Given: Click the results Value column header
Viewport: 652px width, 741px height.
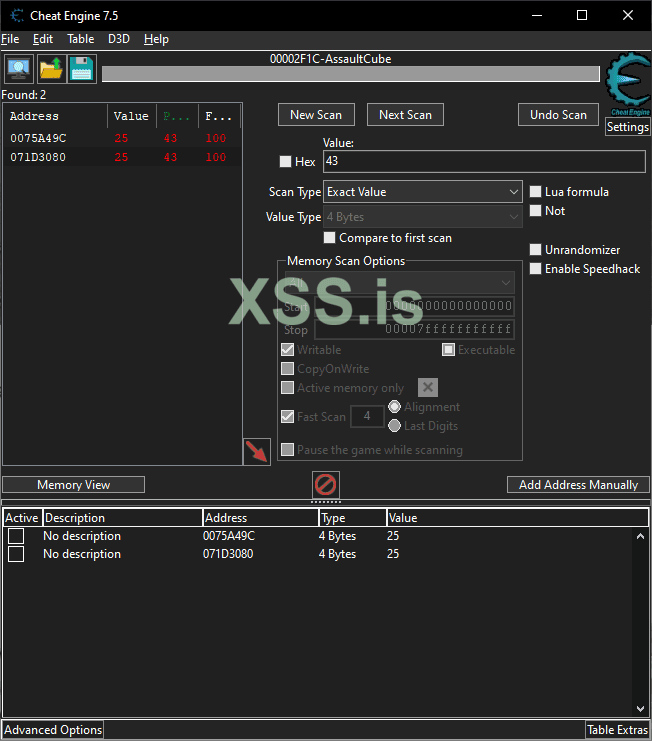Looking at the screenshot, I should click(x=132, y=116).
